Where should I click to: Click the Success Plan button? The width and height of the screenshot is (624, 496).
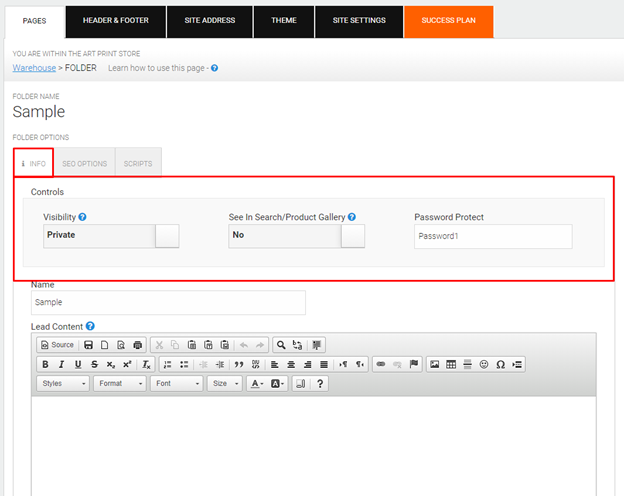[x=449, y=20]
